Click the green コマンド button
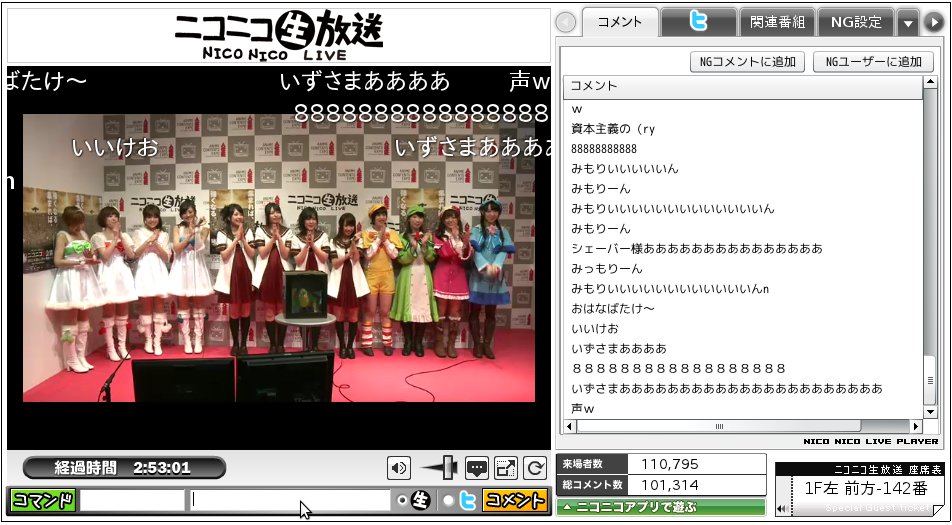Screen dimensions: 952x525 [43, 501]
